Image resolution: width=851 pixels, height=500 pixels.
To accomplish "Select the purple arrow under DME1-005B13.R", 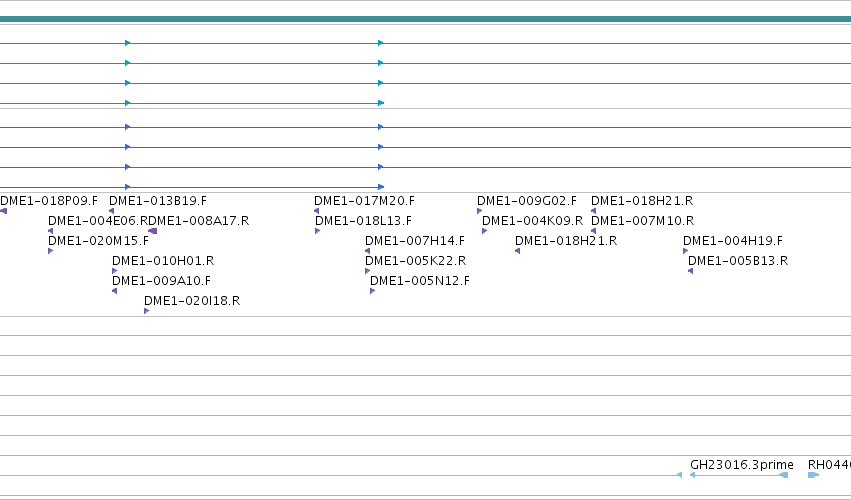I will coord(690,271).
